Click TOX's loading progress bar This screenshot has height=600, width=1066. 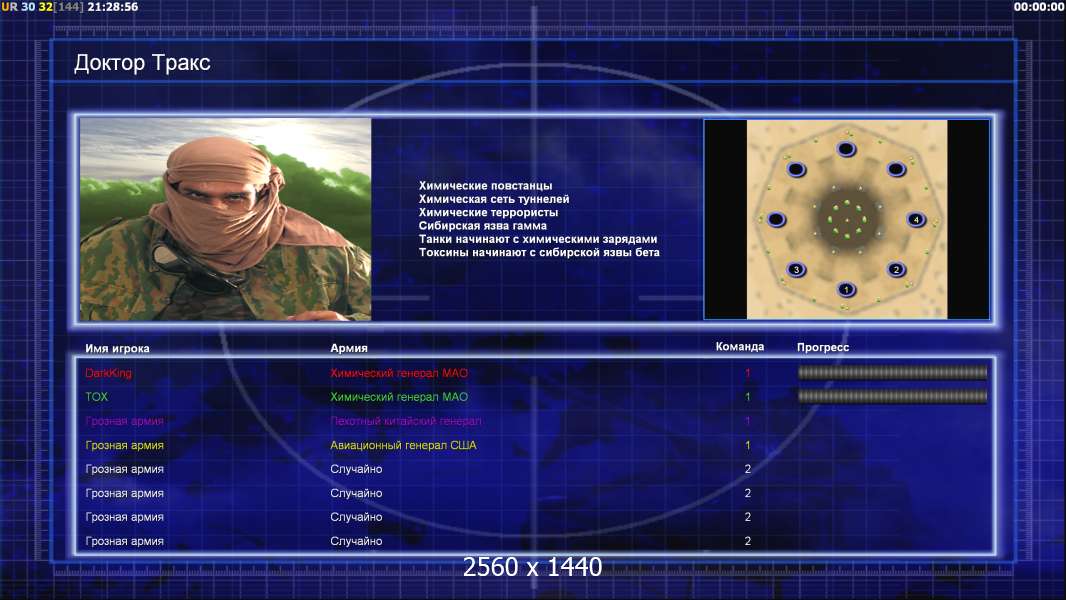coord(892,396)
